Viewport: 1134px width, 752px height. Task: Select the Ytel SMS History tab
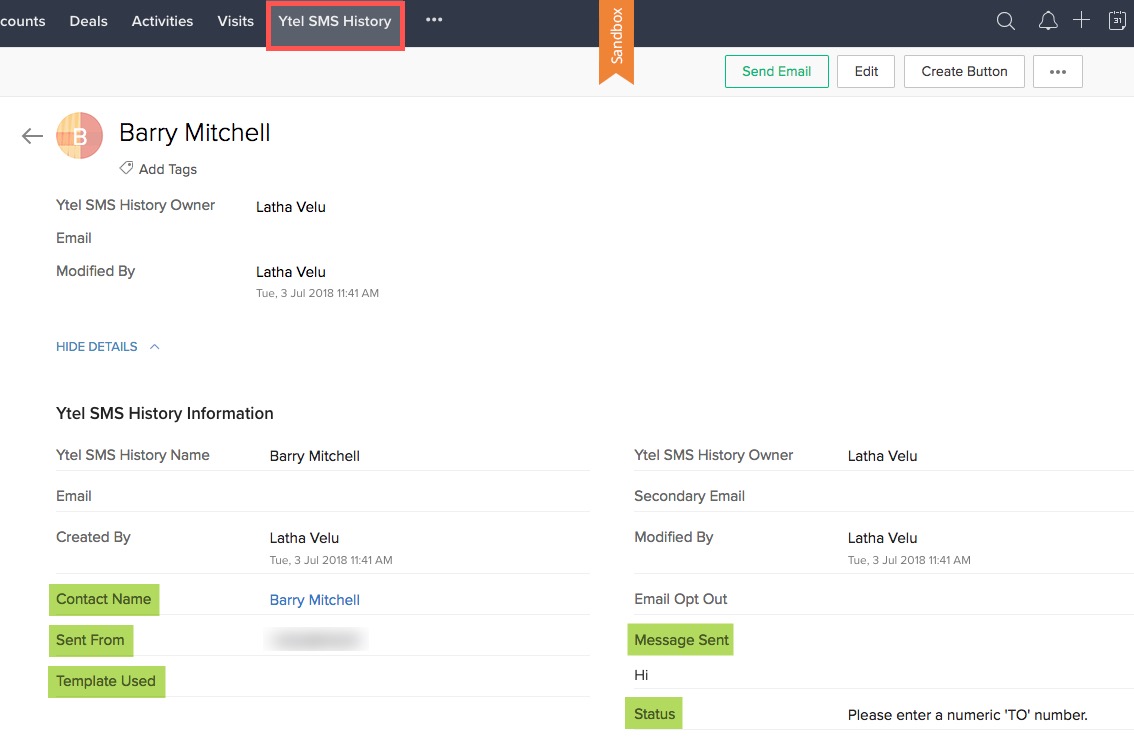(x=335, y=21)
